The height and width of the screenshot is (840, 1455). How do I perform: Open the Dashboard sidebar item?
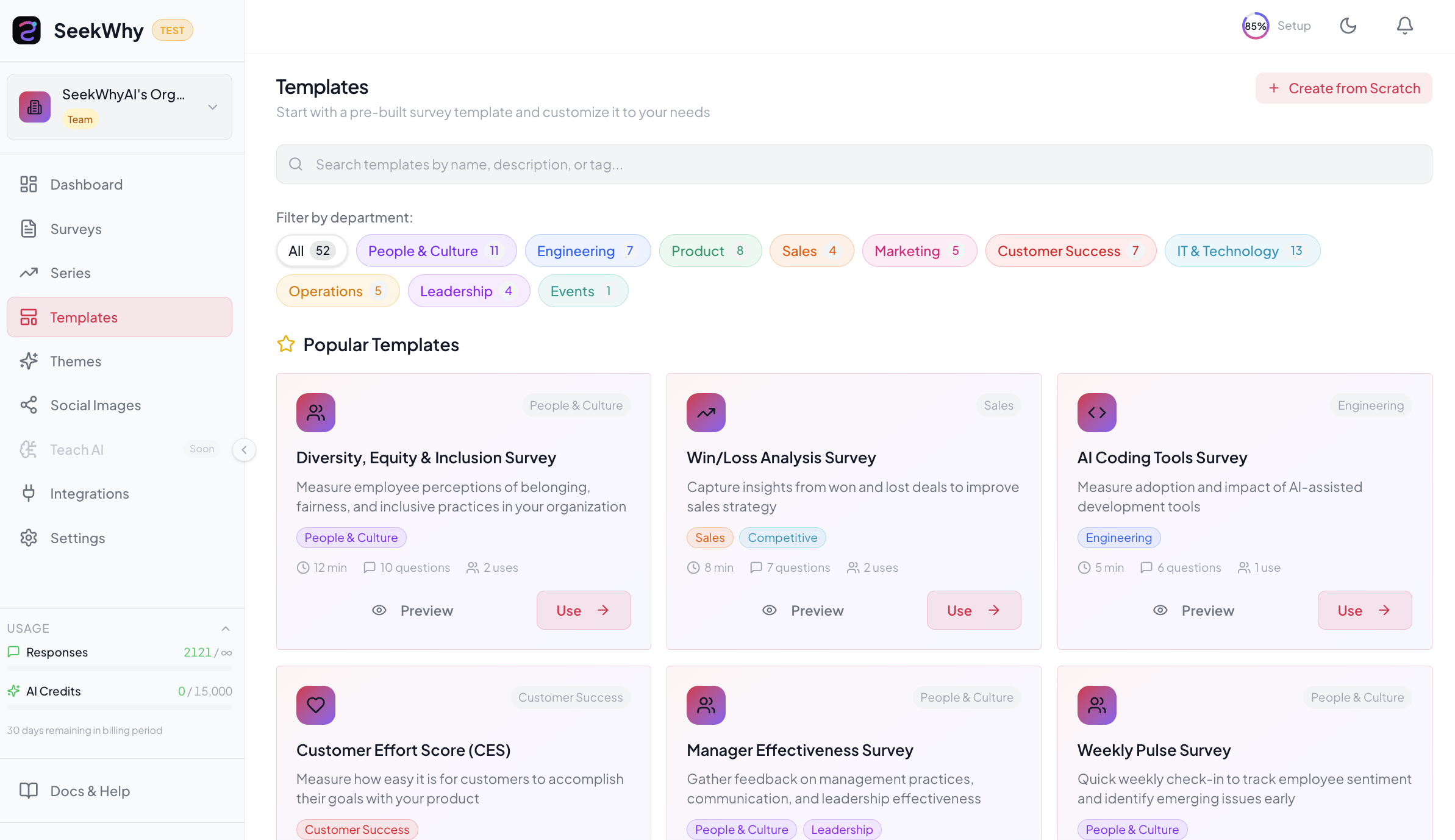point(86,185)
